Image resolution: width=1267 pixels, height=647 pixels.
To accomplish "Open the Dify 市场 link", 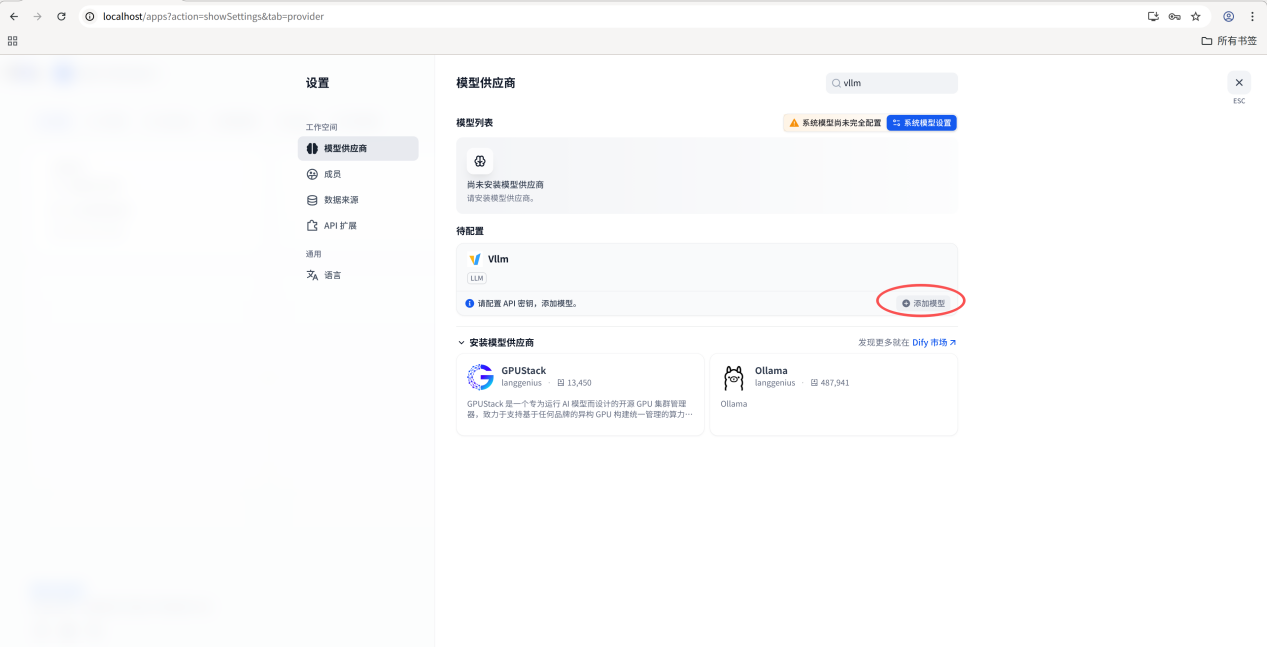I will click(934, 342).
